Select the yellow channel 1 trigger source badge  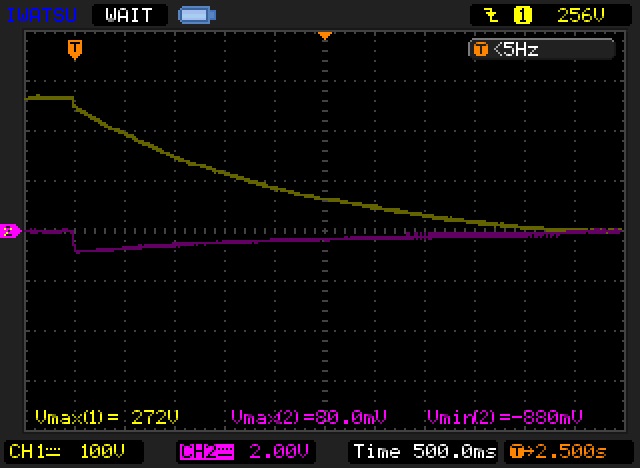pos(522,16)
